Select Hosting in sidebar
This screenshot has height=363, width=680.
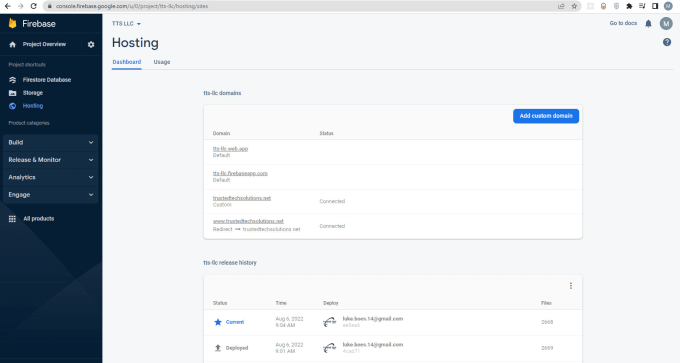(33, 106)
